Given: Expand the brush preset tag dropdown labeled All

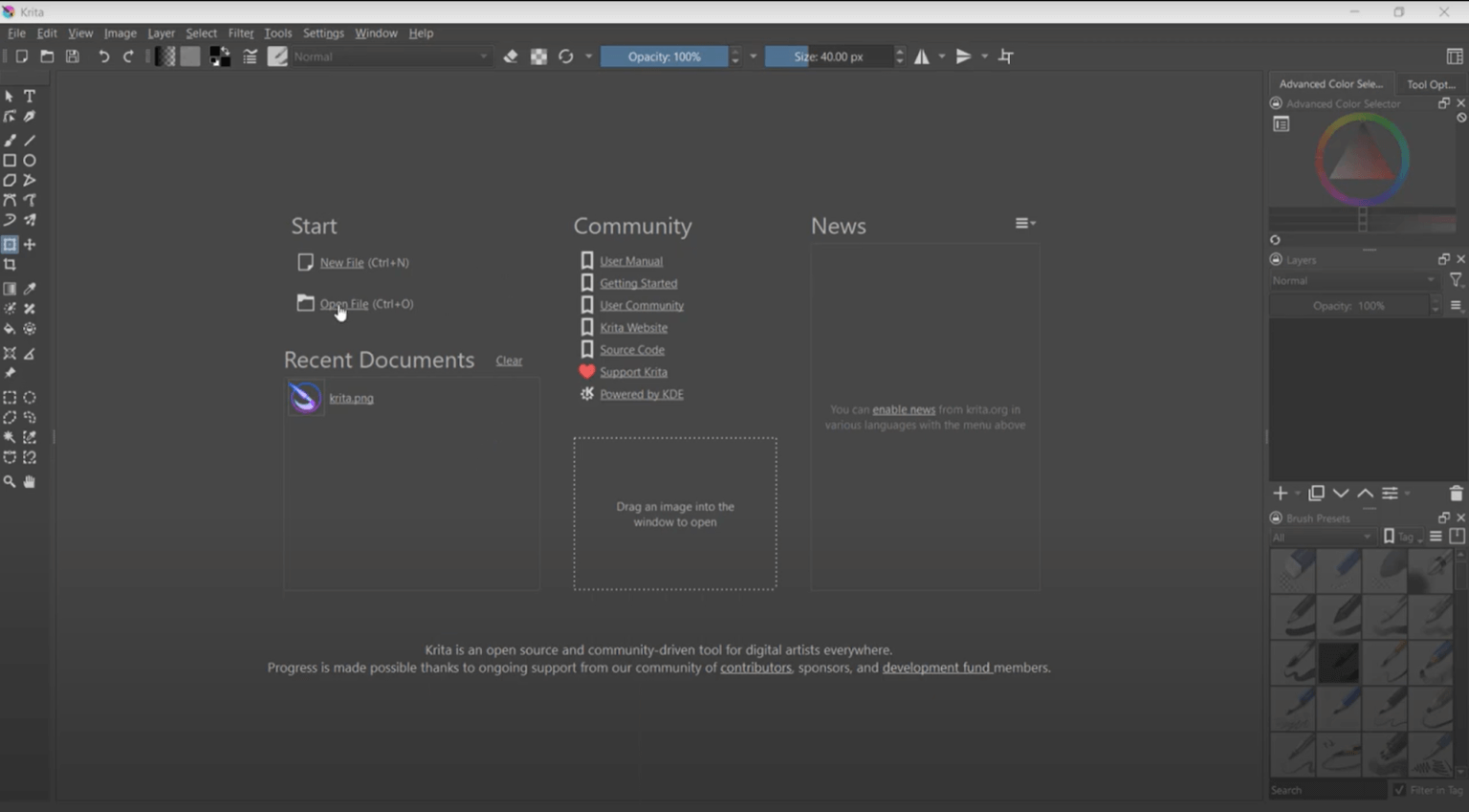Looking at the screenshot, I should 1322,538.
